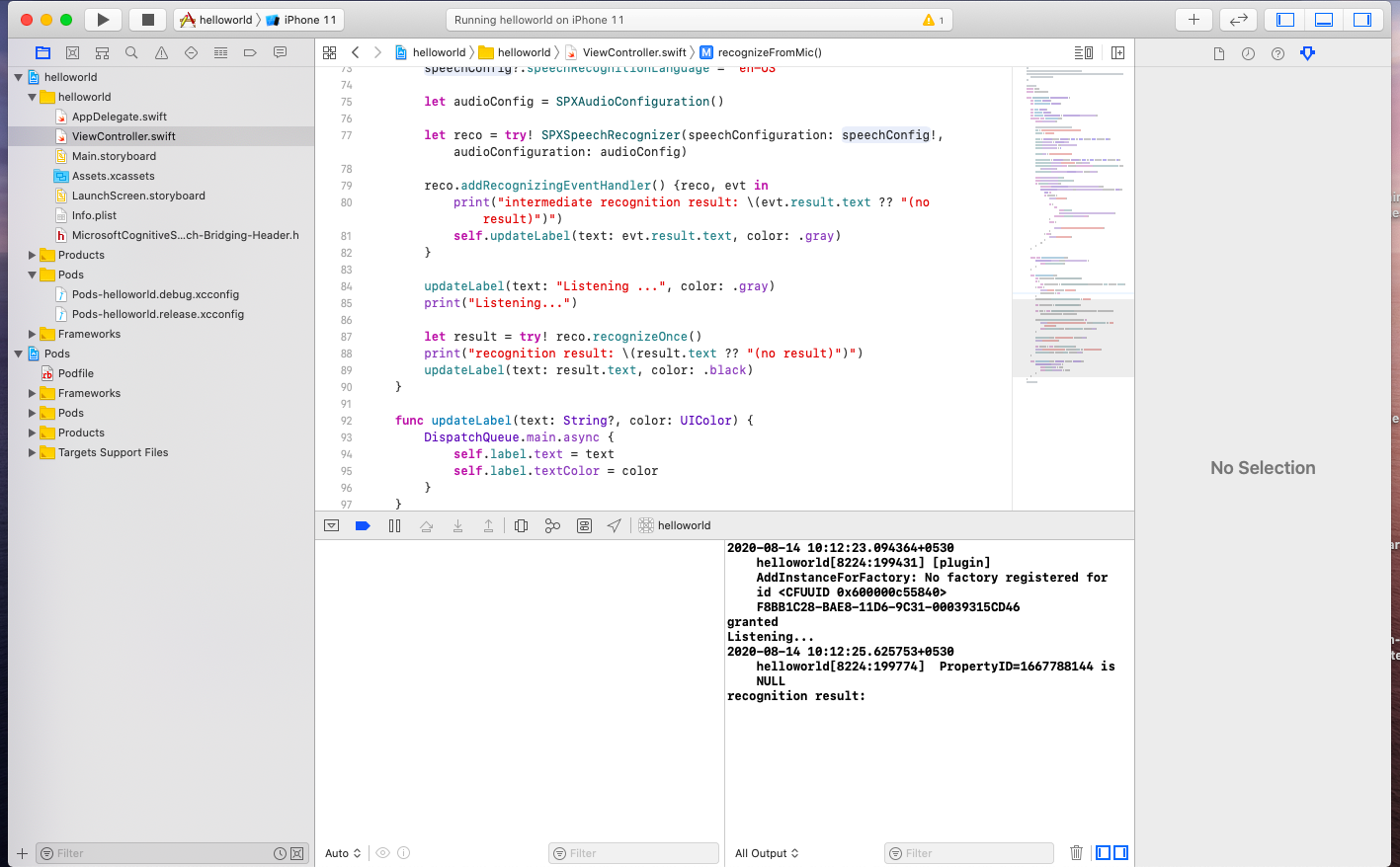Screen dimensions: 1400x867
Task: Clear the console with the trash icon
Action: [x=1076, y=853]
